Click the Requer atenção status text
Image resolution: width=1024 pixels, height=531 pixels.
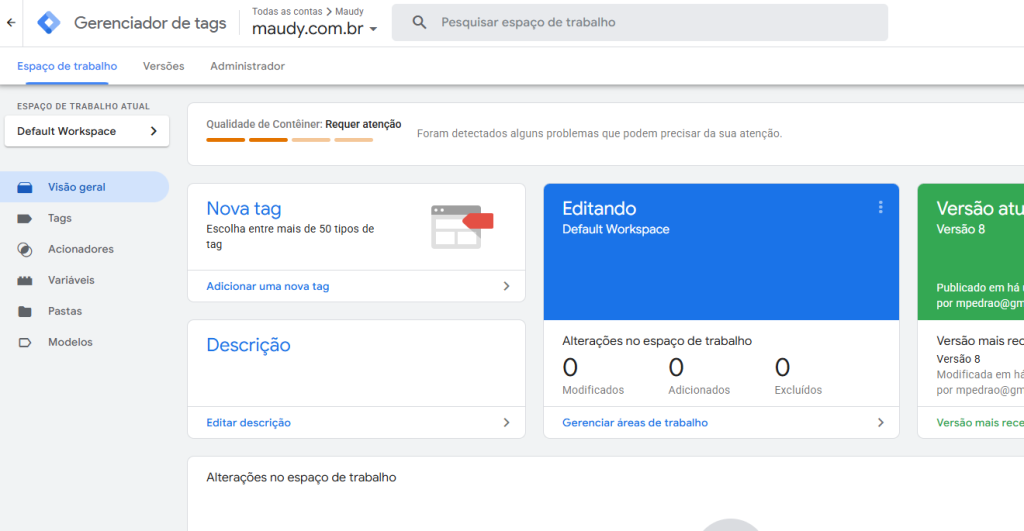click(x=363, y=124)
